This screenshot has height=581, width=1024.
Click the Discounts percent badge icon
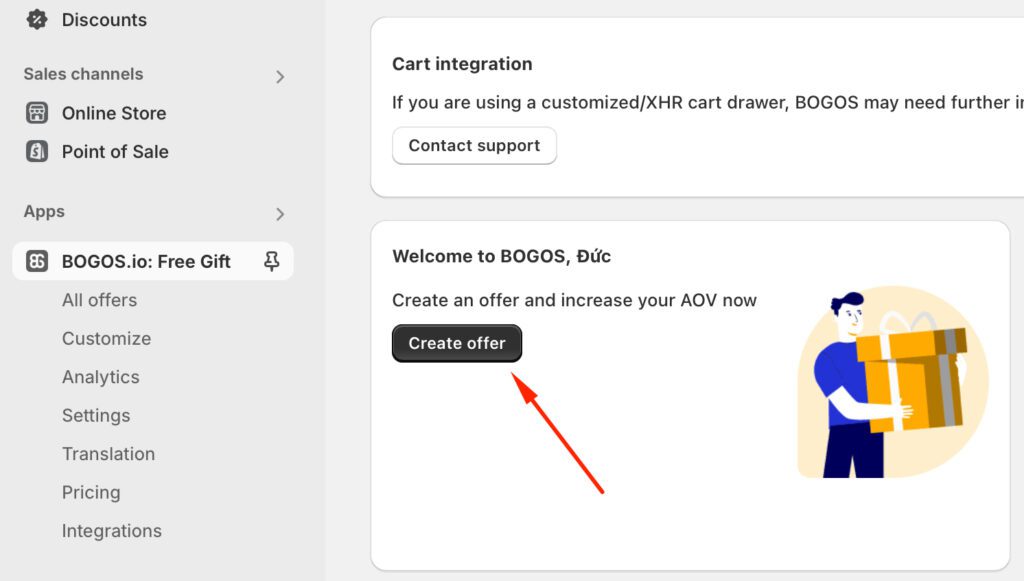[37, 19]
